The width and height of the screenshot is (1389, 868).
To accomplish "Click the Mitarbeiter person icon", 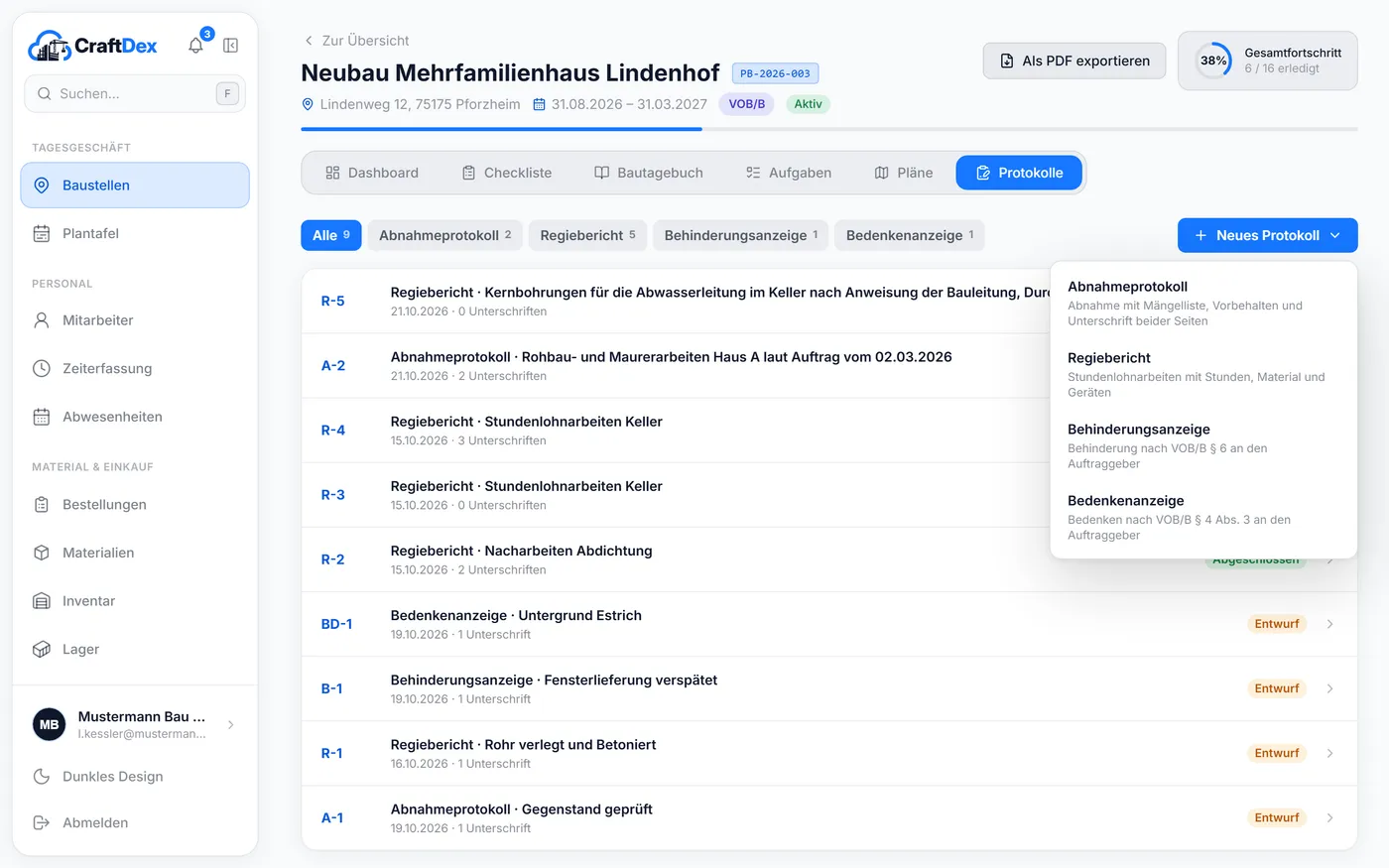I will [x=42, y=320].
